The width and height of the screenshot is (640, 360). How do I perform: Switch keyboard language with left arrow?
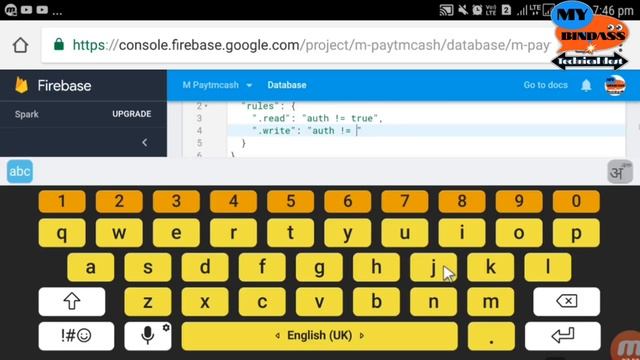coord(278,336)
